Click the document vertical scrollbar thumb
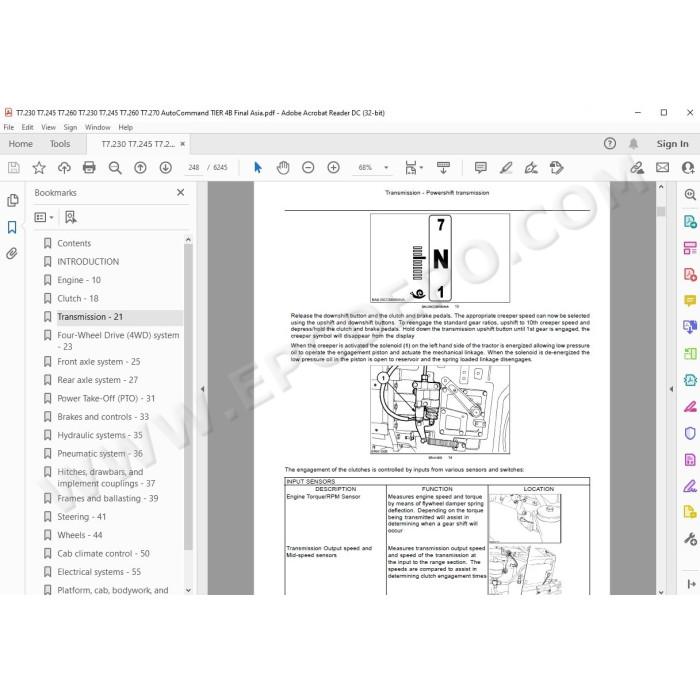Image resolution: width=700 pixels, height=700 pixels. (x=661, y=211)
